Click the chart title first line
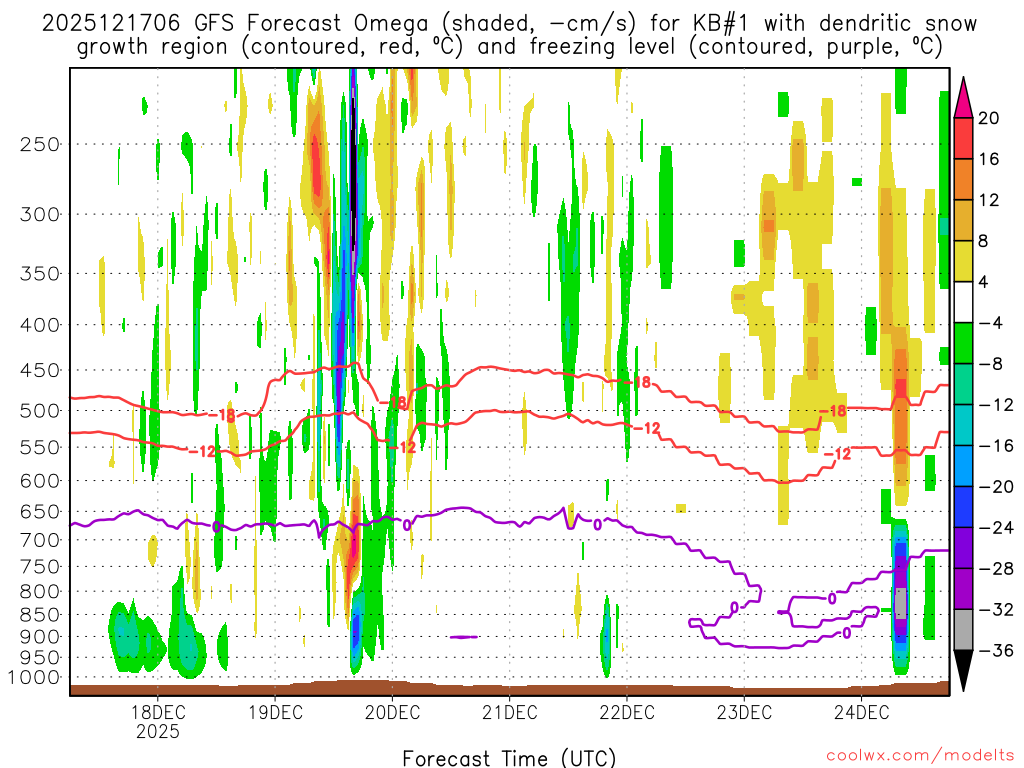 (509, 23)
